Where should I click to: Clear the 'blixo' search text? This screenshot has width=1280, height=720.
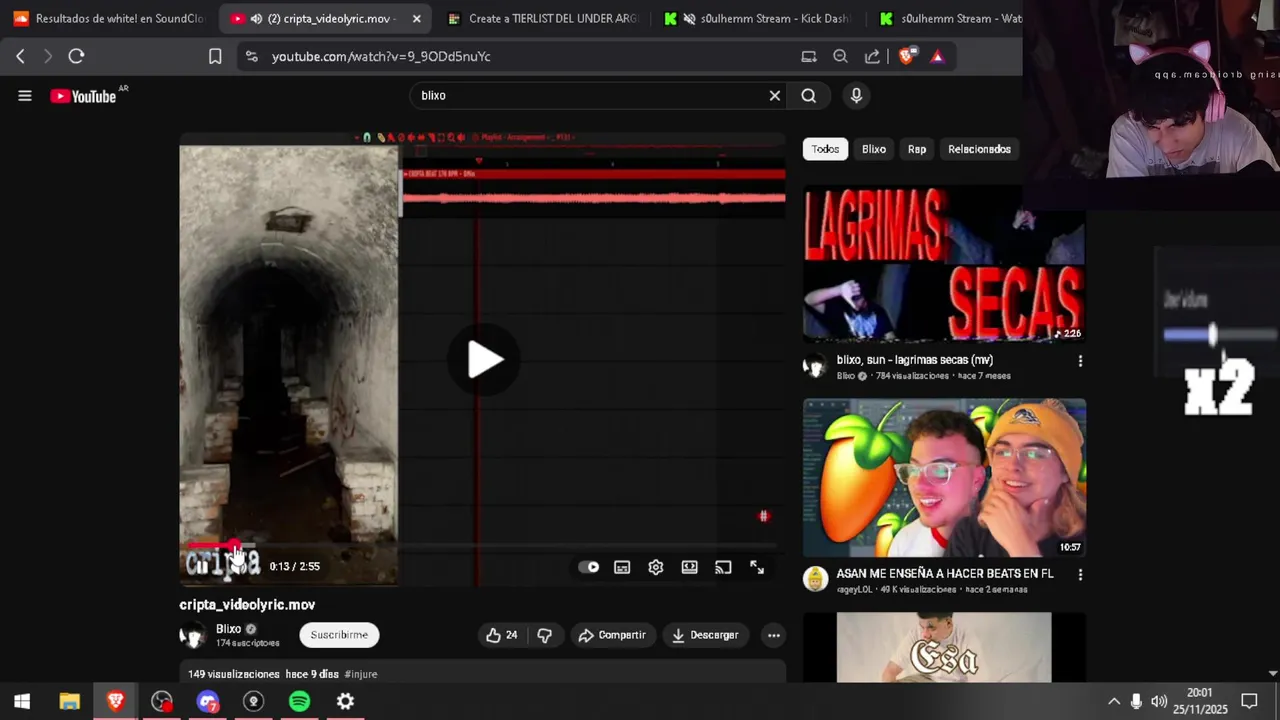(774, 96)
